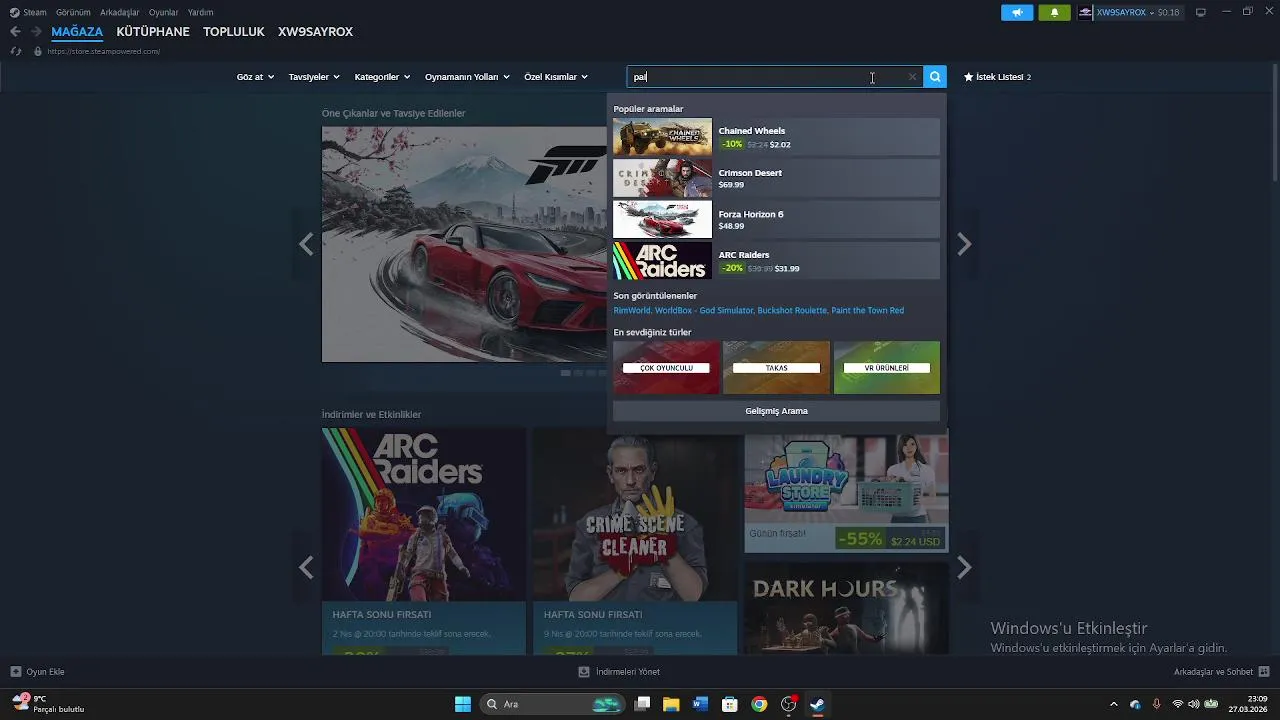
Task: Expand the Kategoriler dropdown
Action: click(382, 77)
